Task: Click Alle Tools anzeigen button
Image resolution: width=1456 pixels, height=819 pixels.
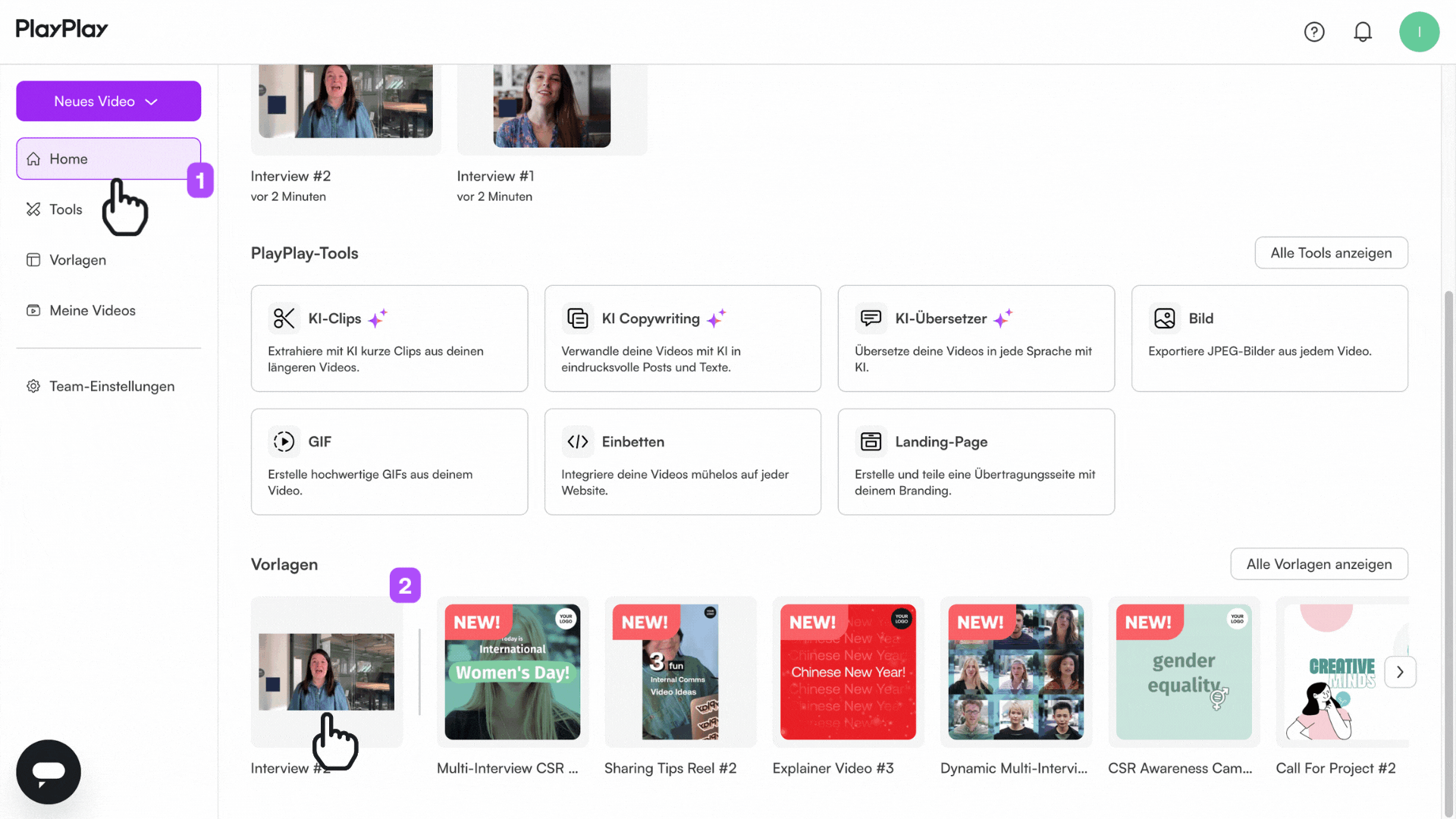Action: tap(1331, 253)
